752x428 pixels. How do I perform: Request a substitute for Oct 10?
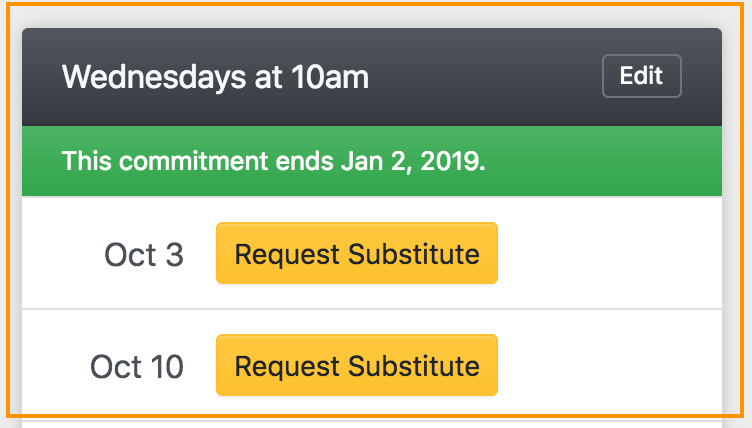point(356,366)
